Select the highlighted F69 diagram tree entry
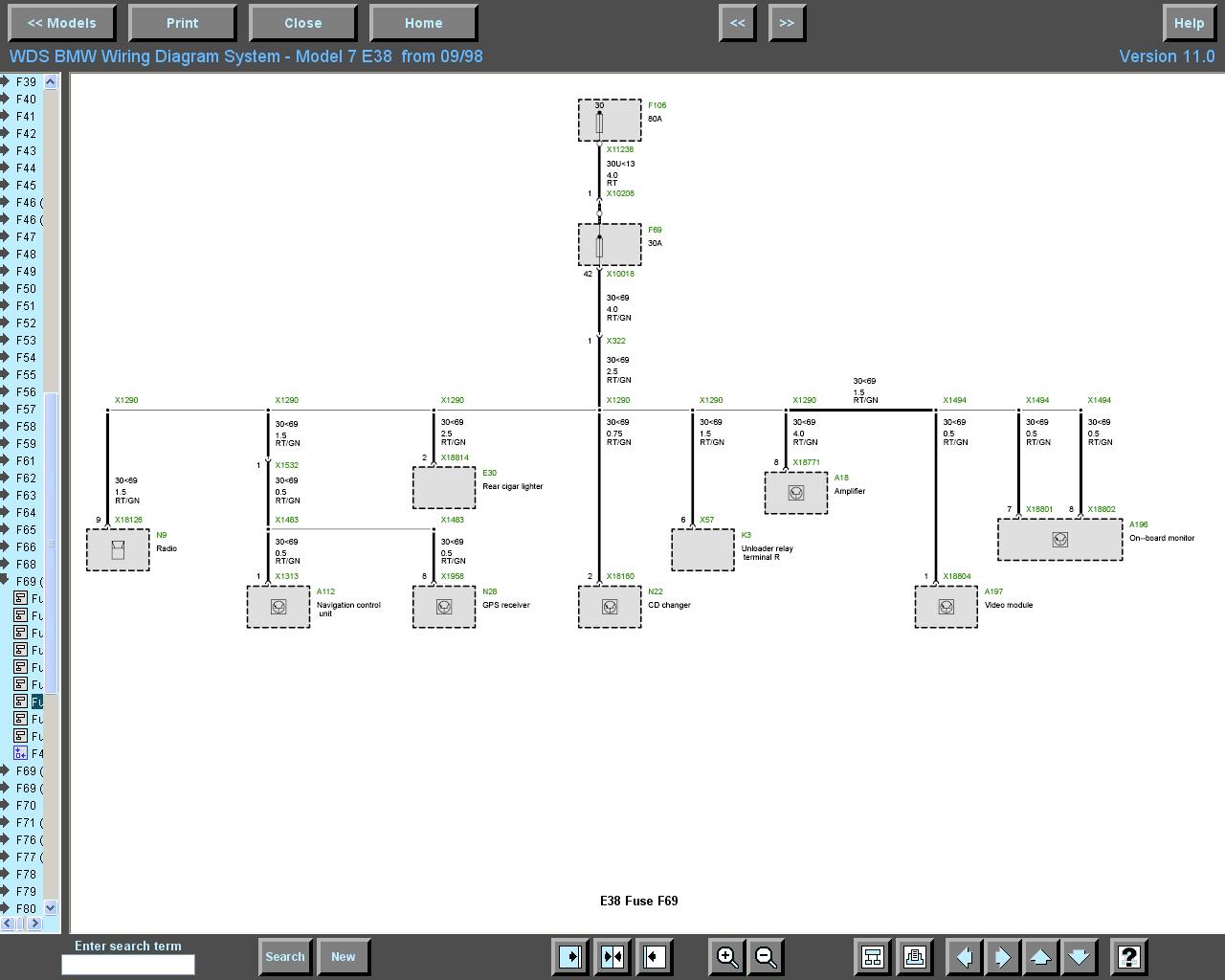The width and height of the screenshot is (1225, 980). point(36,702)
